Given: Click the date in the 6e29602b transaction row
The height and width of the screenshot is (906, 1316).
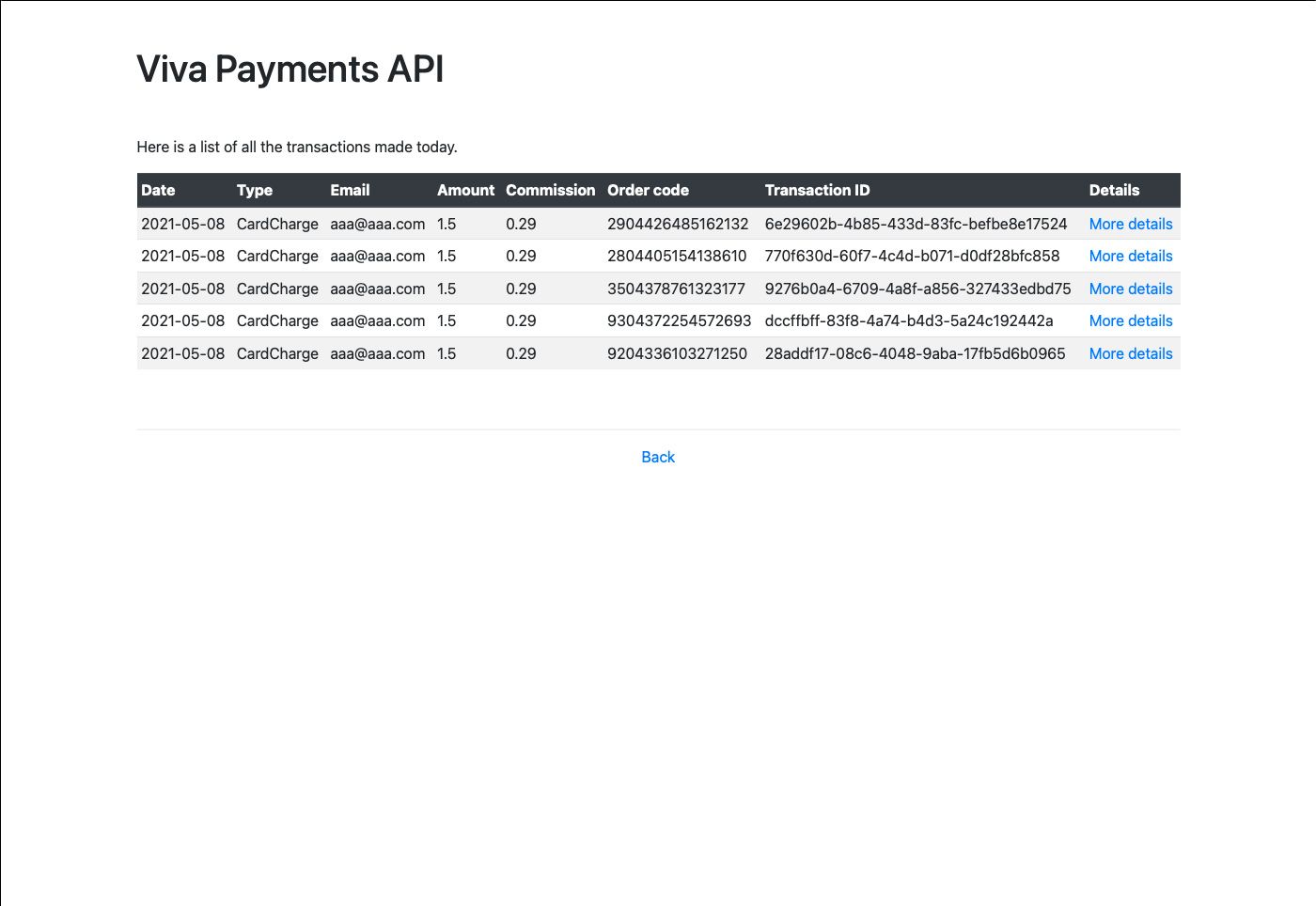Looking at the screenshot, I should [x=183, y=224].
